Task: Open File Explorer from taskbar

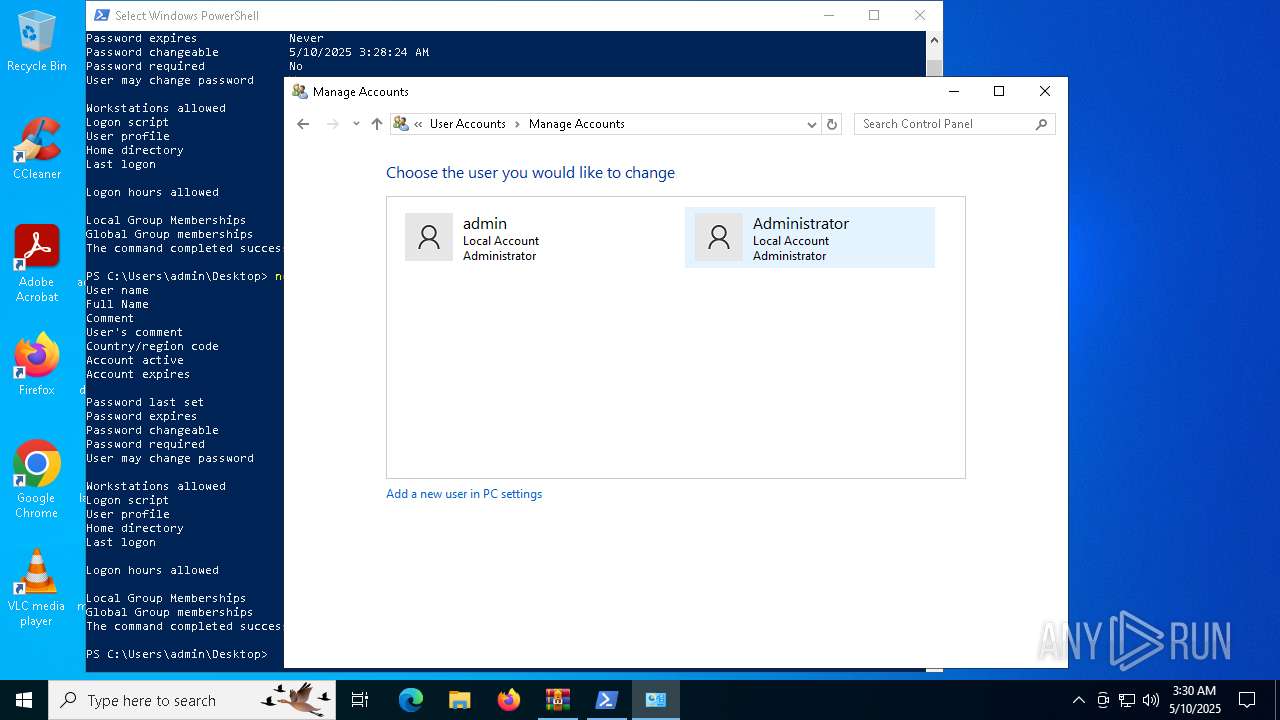Action: point(459,700)
